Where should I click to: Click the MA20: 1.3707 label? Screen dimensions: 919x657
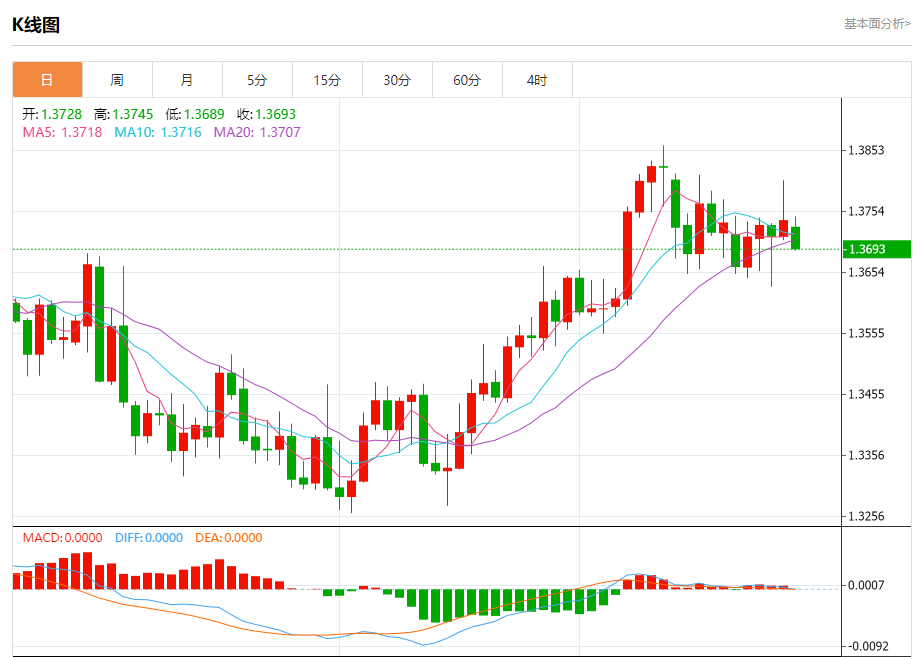[x=257, y=132]
